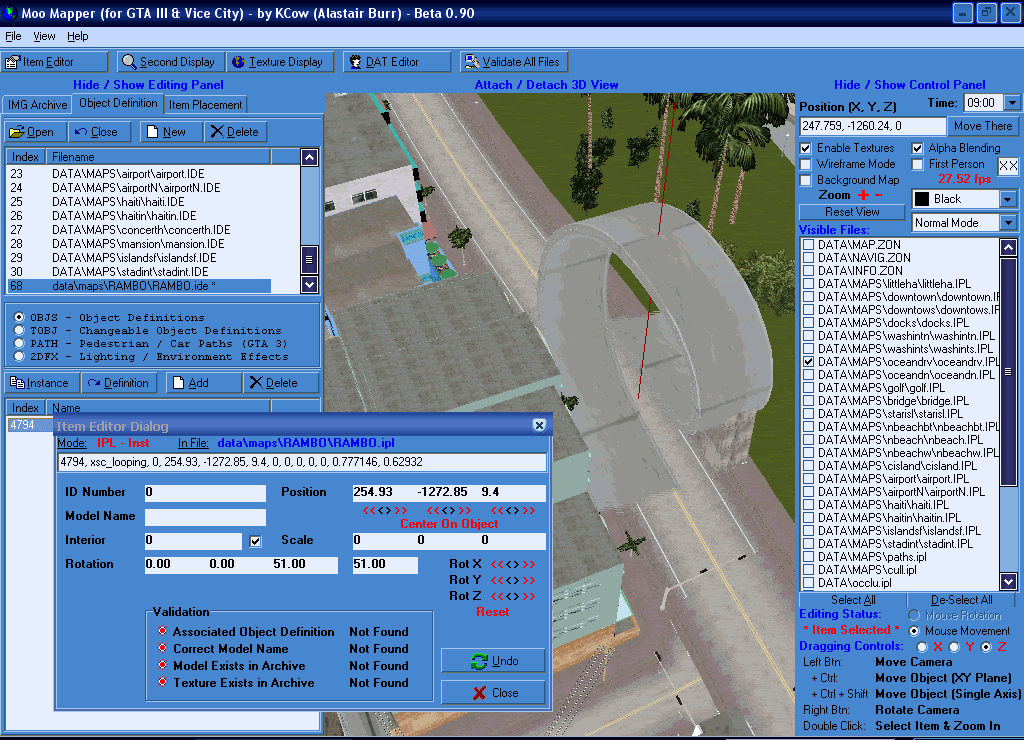This screenshot has width=1024, height=740.
Task: Click the ID Number input field
Action: pyautogui.click(x=205, y=492)
